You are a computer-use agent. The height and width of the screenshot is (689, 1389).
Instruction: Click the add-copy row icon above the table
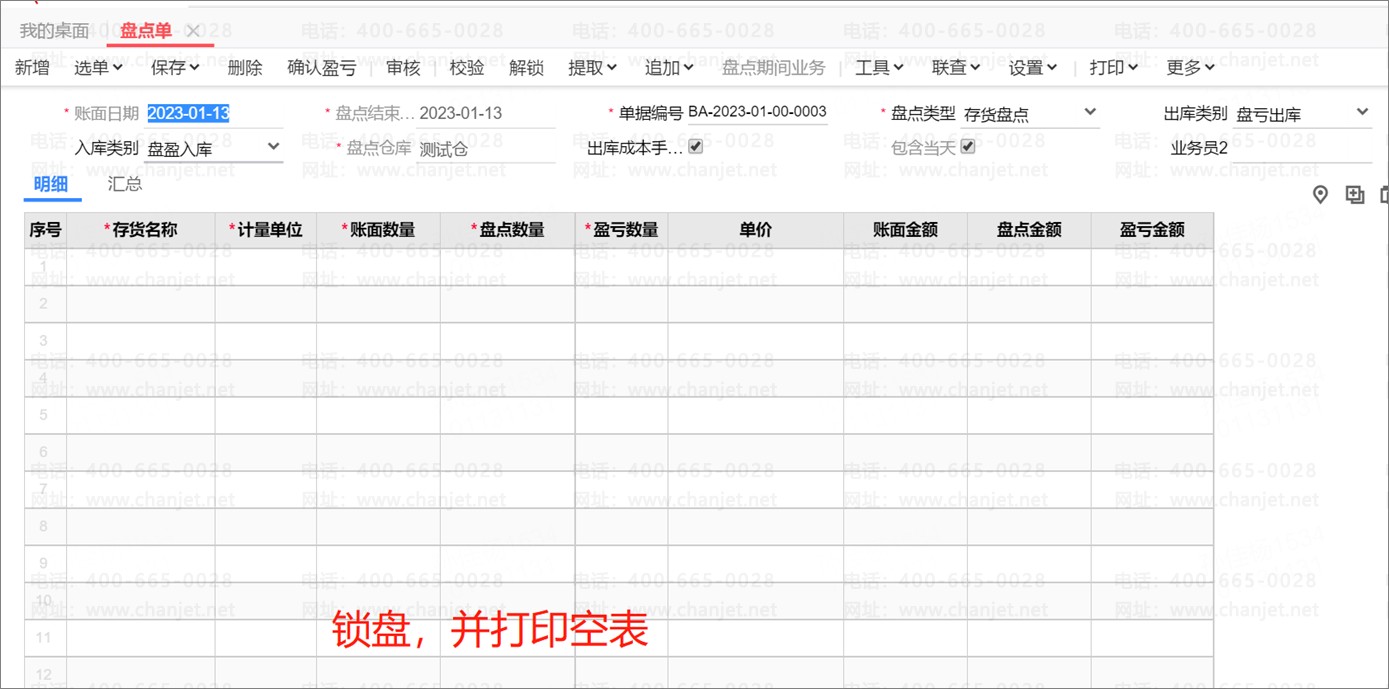pos(1355,195)
